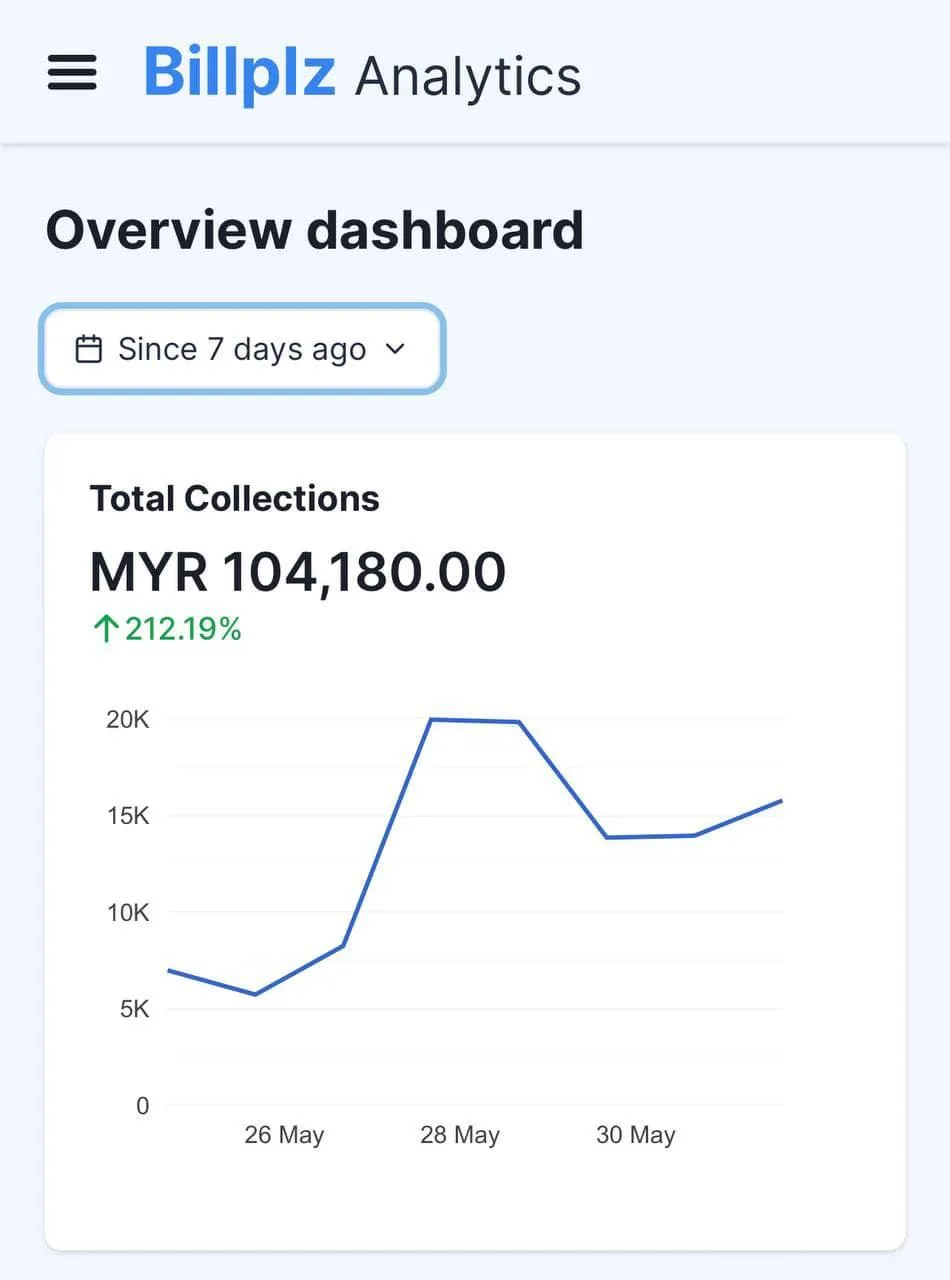Click the chevron arrow in date selector
The height and width of the screenshot is (1280, 950).
point(395,349)
